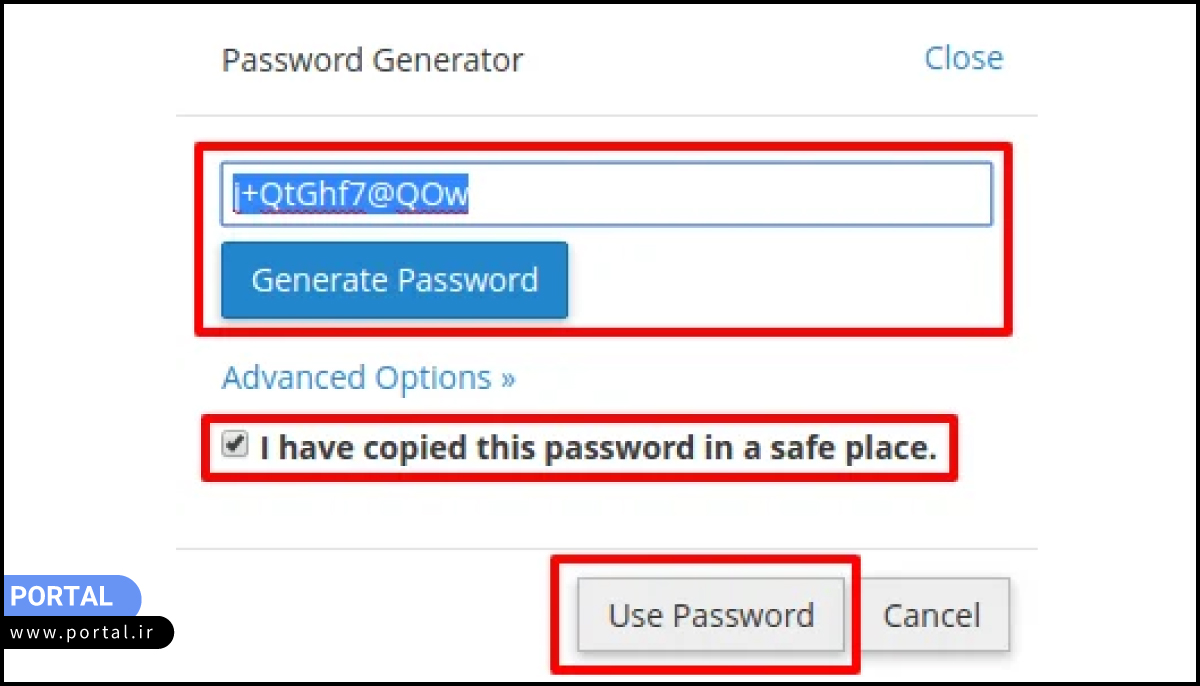The image size is (1200, 686).
Task: Apply the generated password with Use Password
Action: (711, 615)
